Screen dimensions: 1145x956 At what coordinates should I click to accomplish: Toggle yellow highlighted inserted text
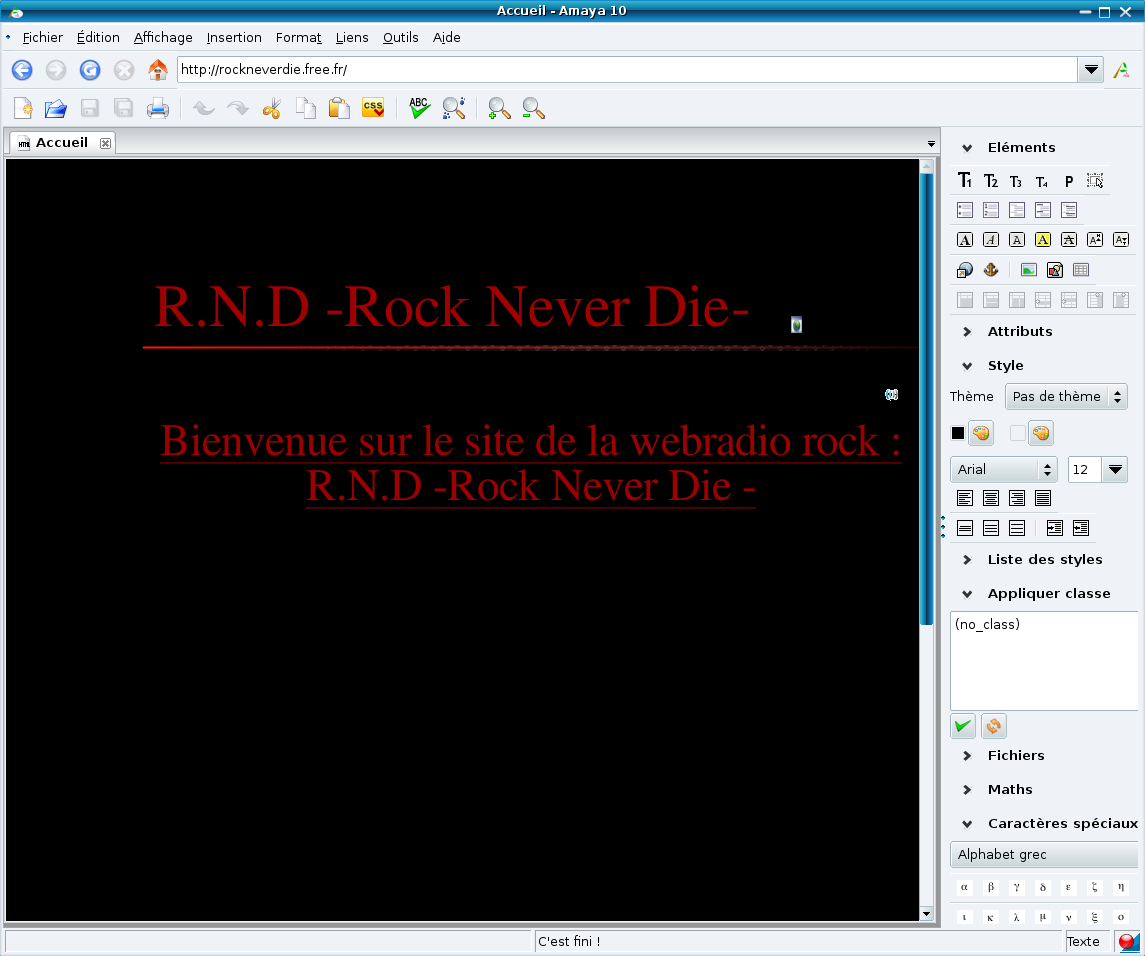(1043, 240)
